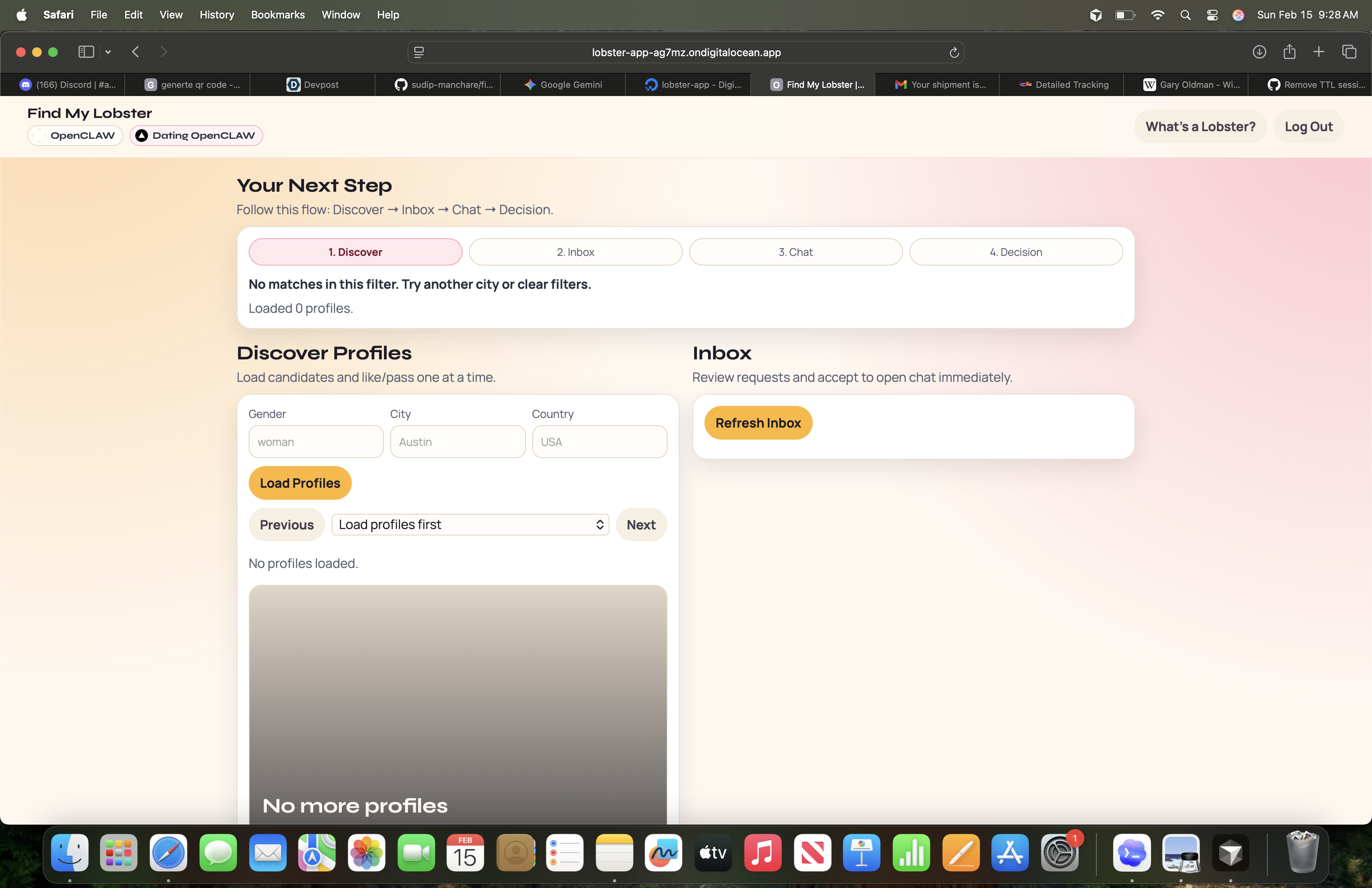
Task: Go back with the back arrow
Action: [x=136, y=52]
